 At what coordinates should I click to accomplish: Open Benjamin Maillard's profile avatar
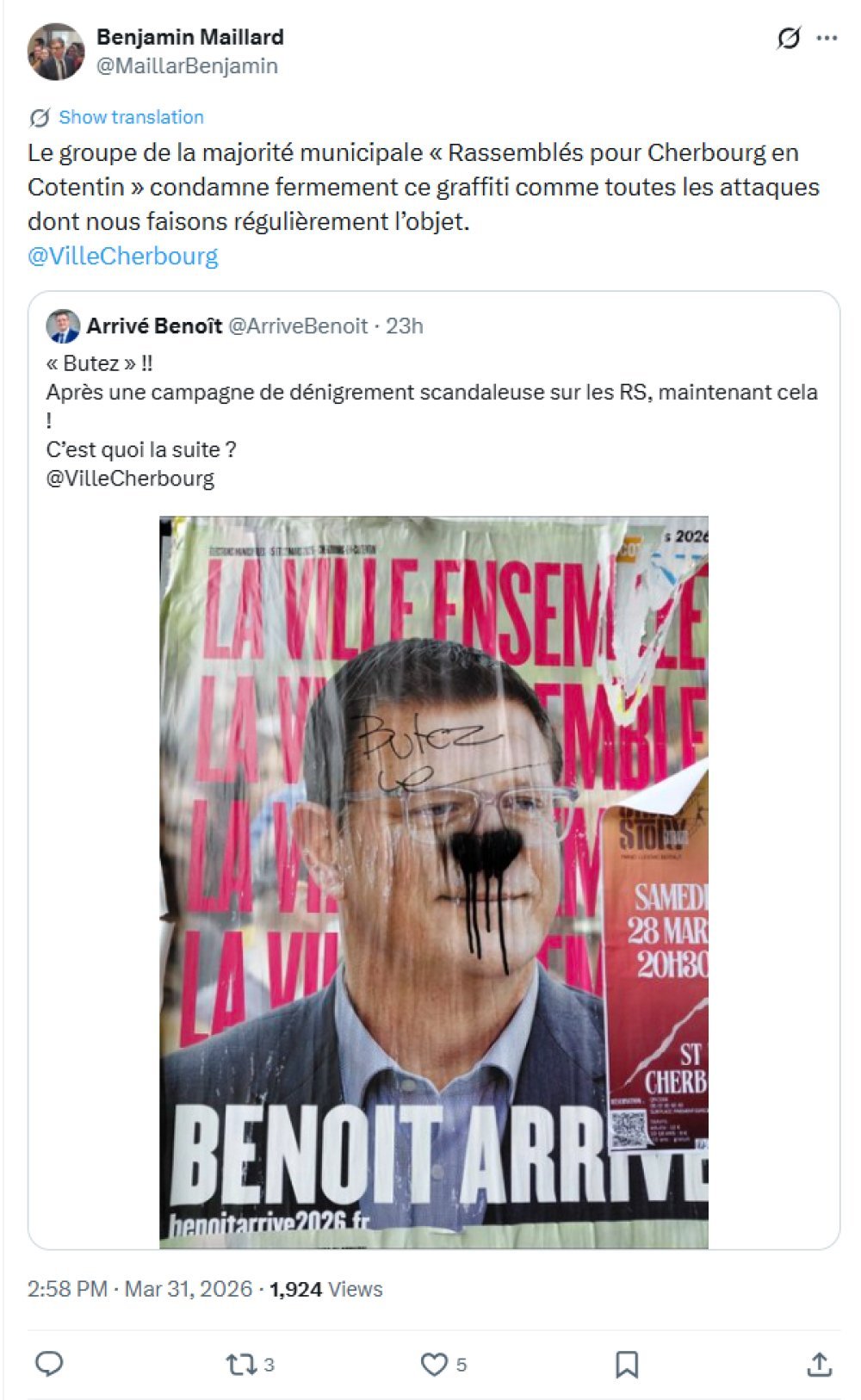pos(56,52)
